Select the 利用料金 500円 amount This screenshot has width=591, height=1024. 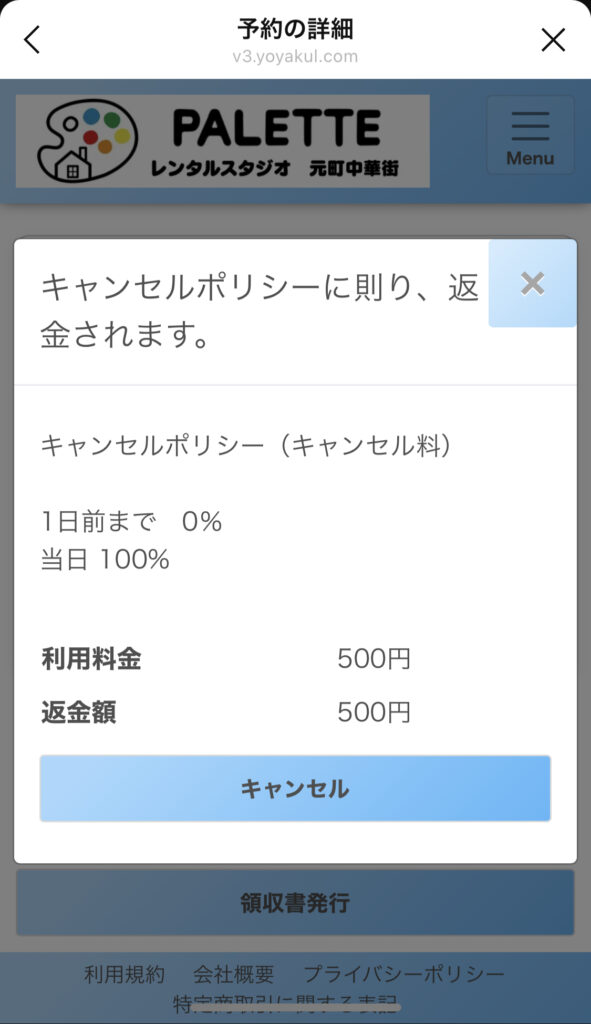point(374,658)
